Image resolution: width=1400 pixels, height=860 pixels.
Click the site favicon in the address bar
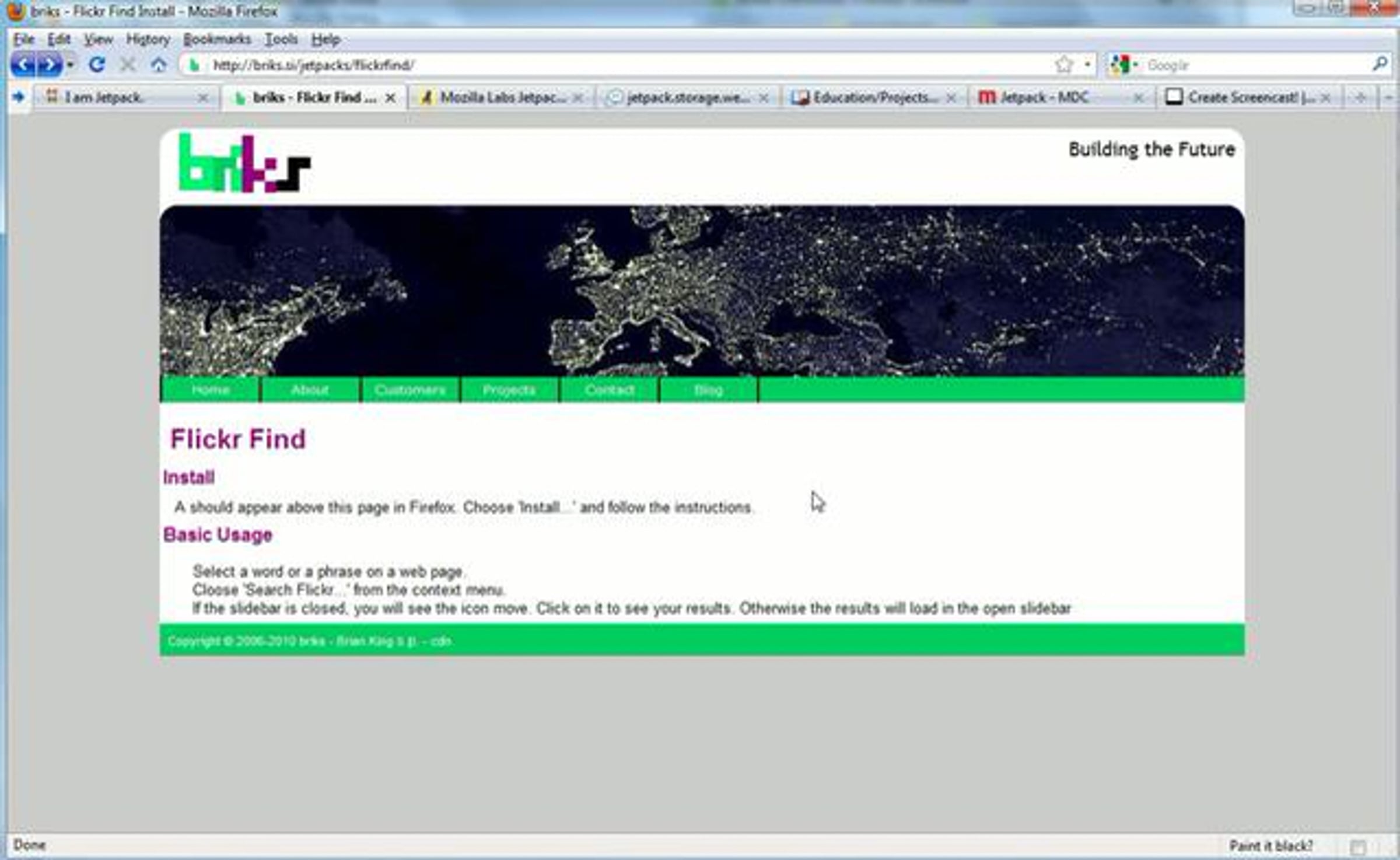195,65
